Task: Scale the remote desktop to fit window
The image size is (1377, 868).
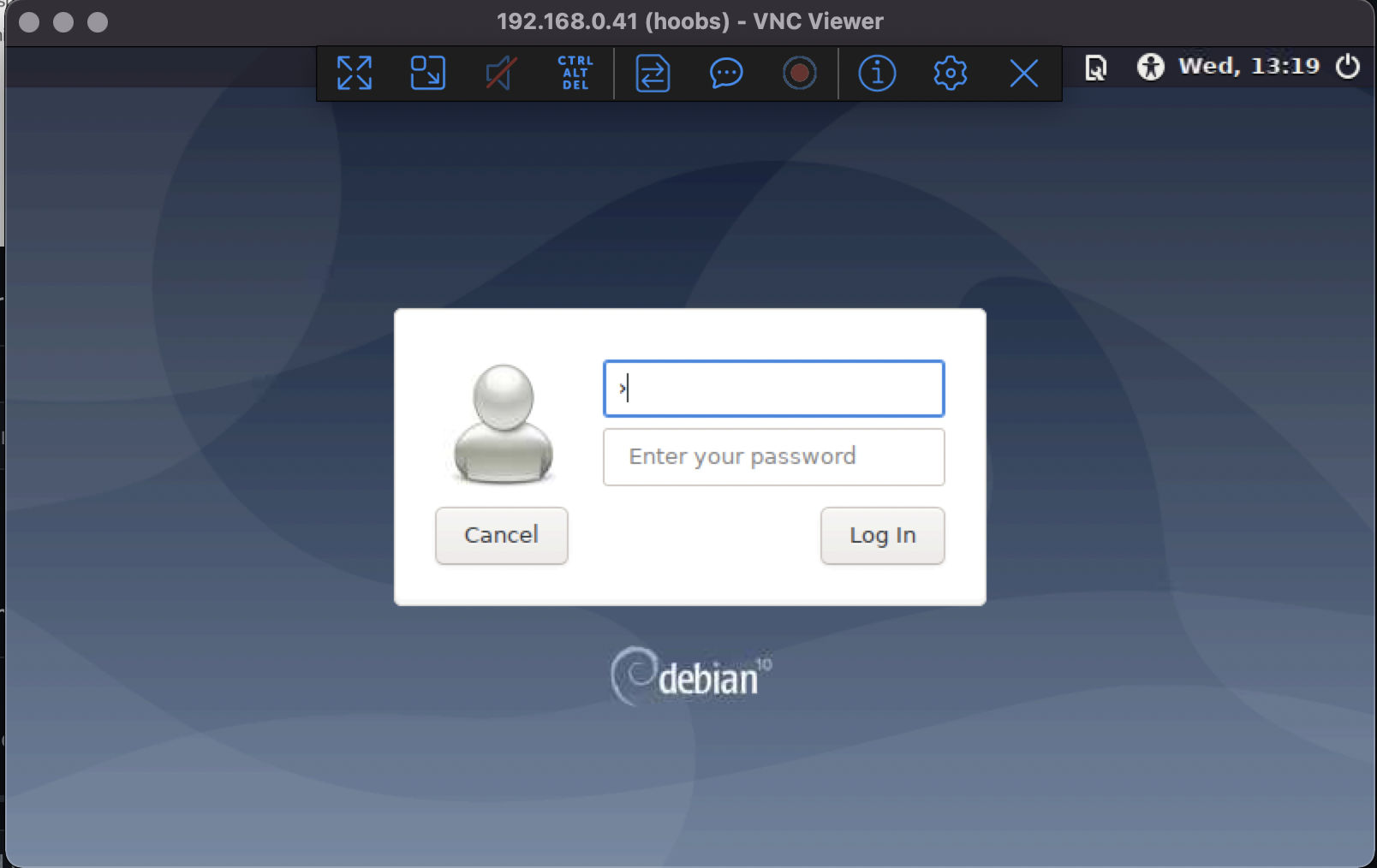Action: (x=427, y=74)
